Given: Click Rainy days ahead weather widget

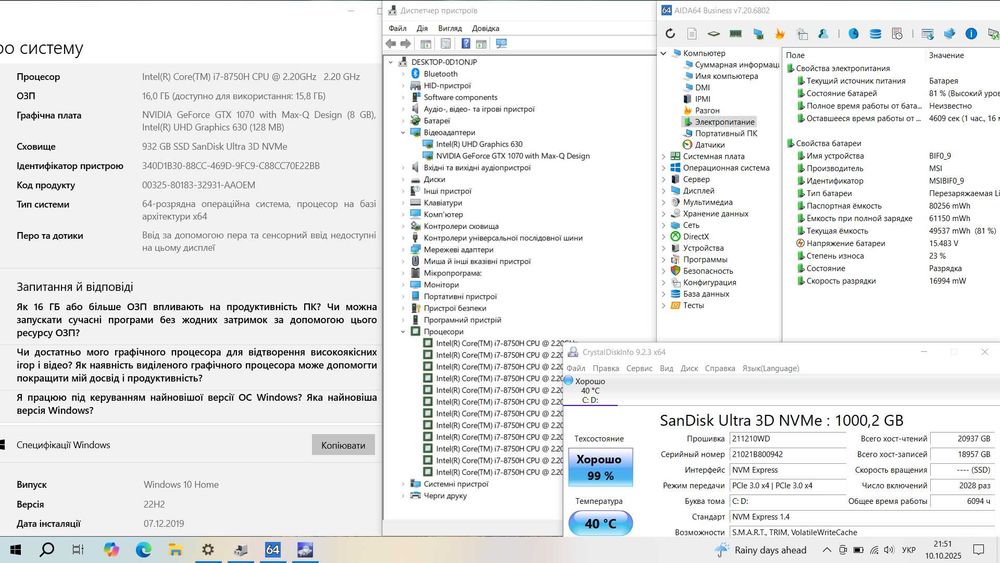Looking at the screenshot, I should pyautogui.click(x=761, y=550).
